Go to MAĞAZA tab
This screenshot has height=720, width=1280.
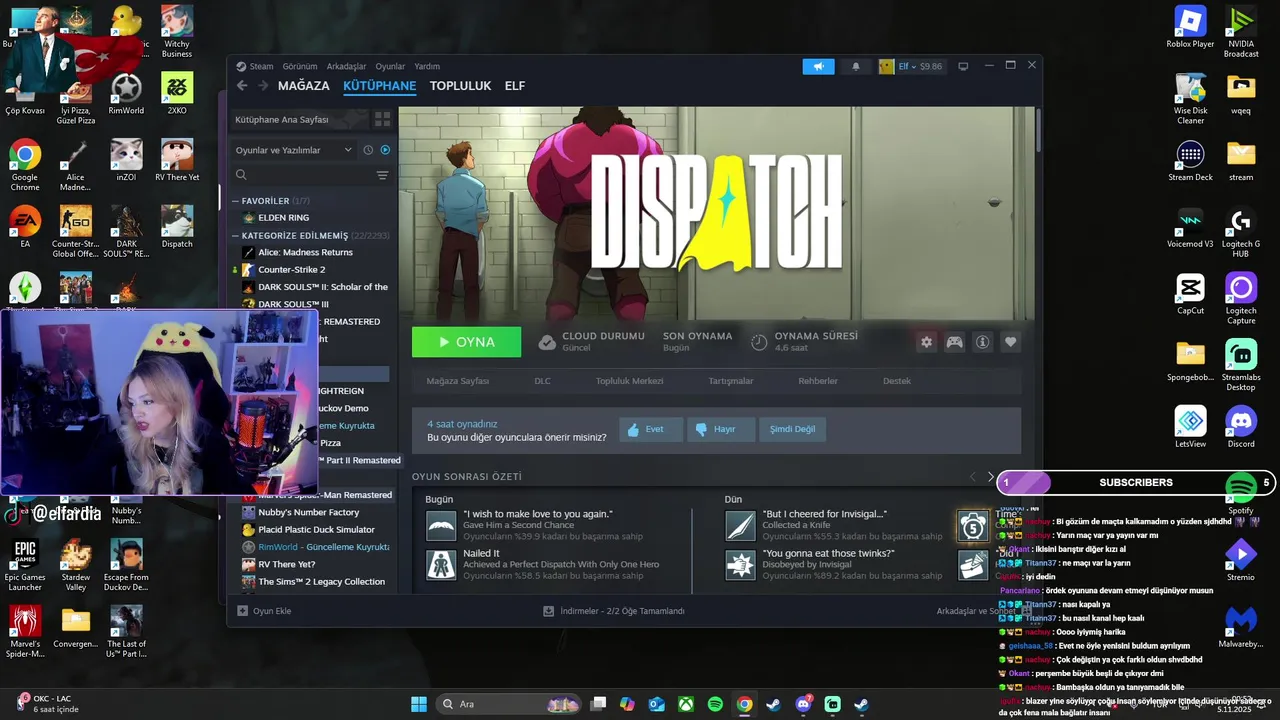point(303,86)
